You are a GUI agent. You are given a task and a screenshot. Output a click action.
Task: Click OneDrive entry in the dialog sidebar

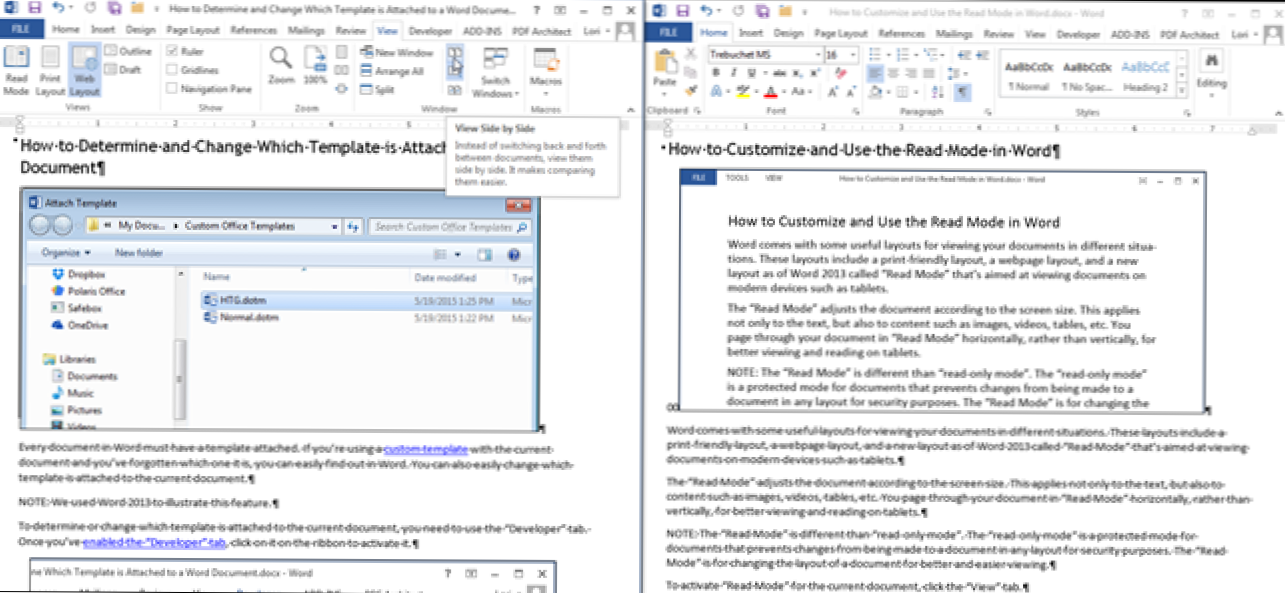80,325
